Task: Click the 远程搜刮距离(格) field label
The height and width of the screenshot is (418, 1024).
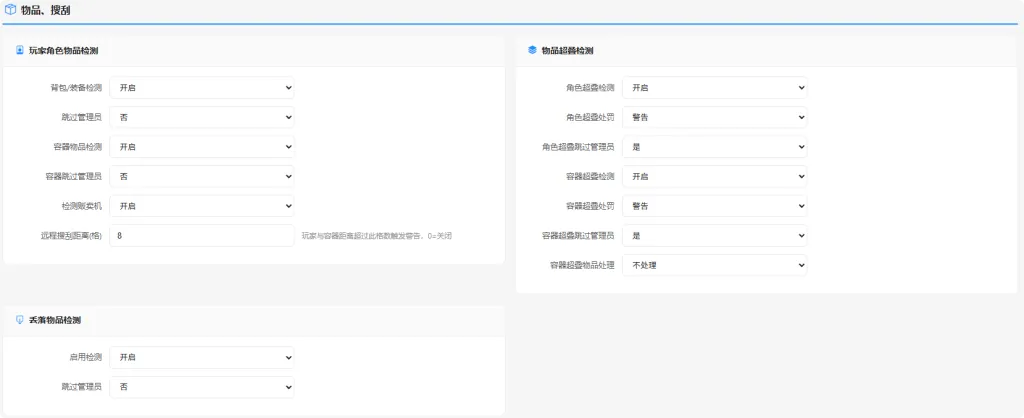Action: point(71,236)
